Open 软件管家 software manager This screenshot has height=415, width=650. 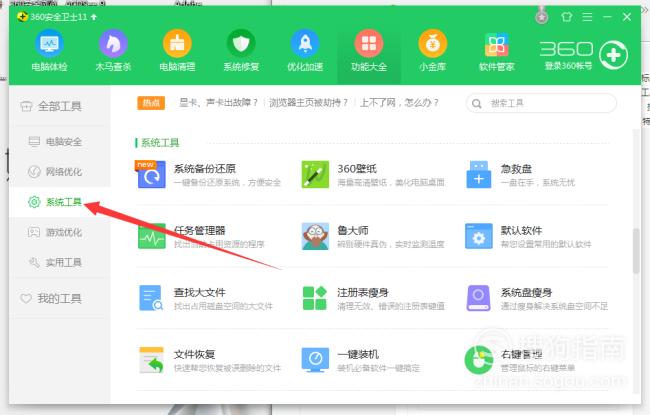coord(496,51)
